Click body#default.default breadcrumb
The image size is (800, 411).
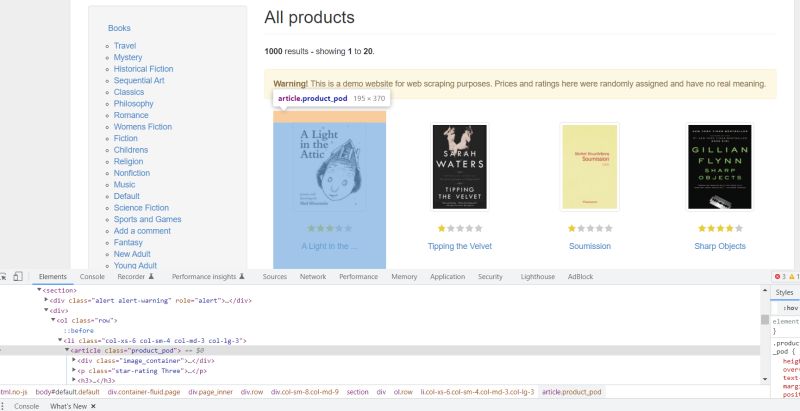pos(67,392)
